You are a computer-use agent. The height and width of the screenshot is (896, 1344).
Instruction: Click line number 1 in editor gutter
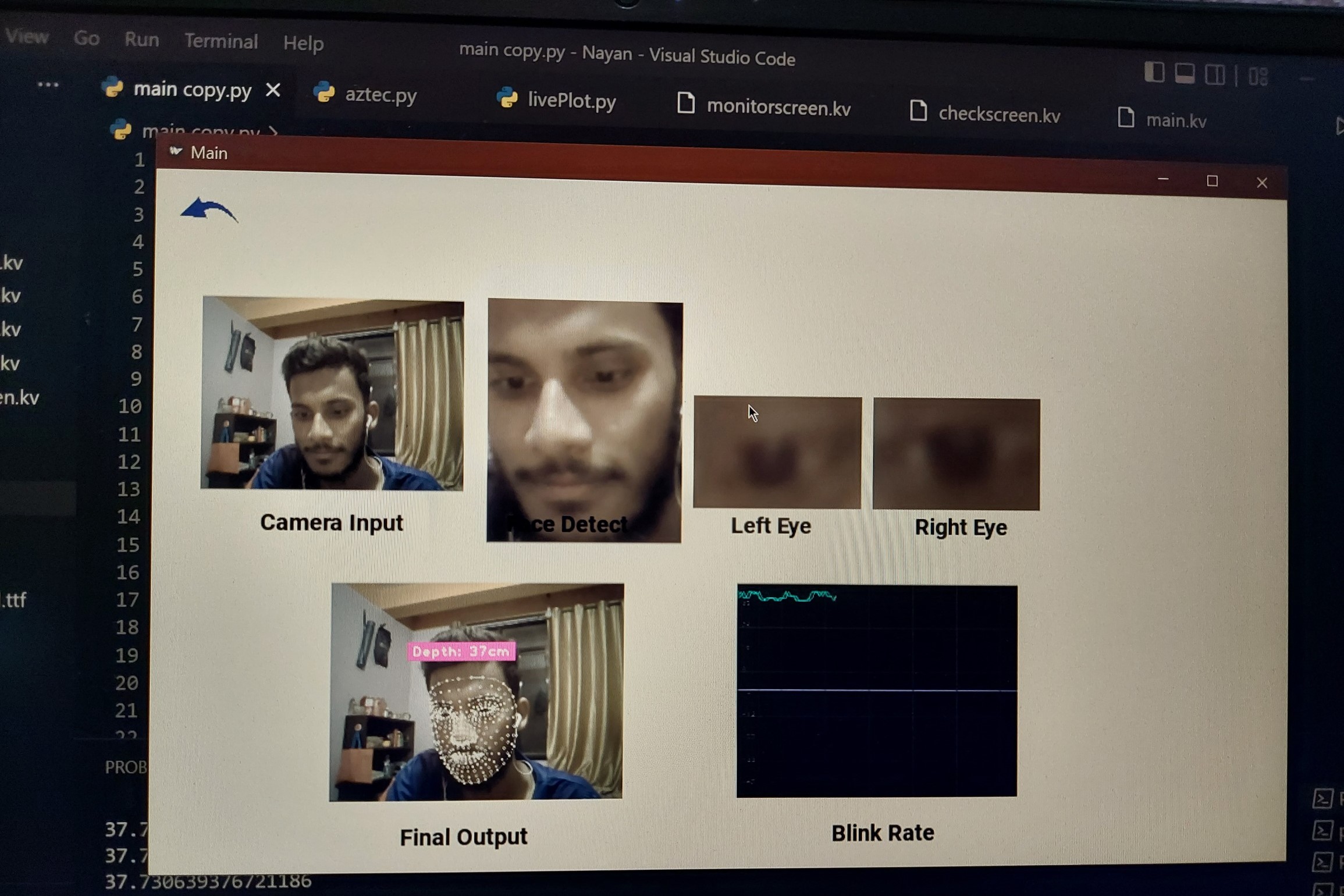click(x=139, y=159)
